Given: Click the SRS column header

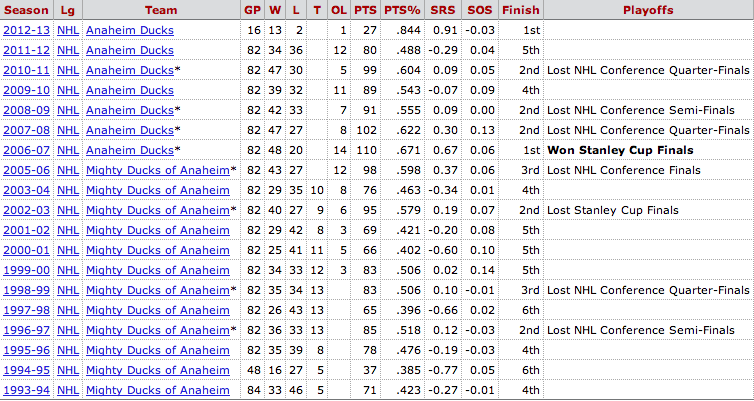Looking at the screenshot, I should (443, 10).
